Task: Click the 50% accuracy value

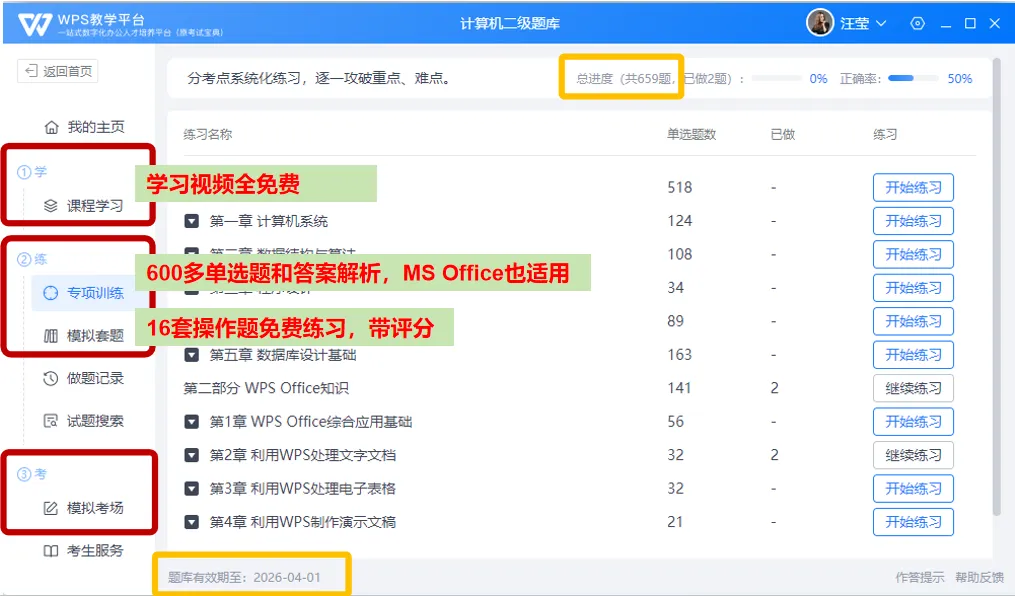Action: 959,78
